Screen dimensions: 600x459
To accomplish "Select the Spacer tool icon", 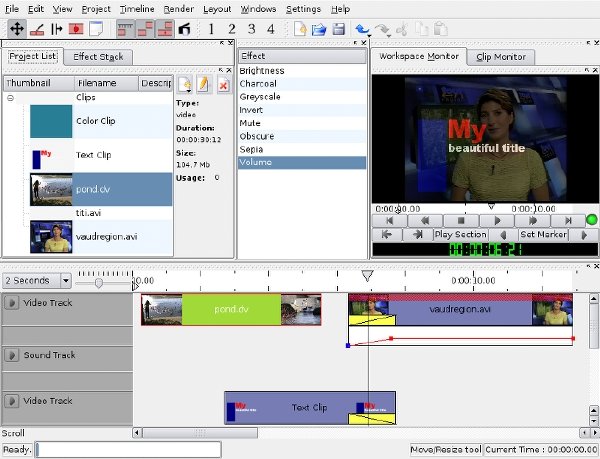I will coord(57,29).
